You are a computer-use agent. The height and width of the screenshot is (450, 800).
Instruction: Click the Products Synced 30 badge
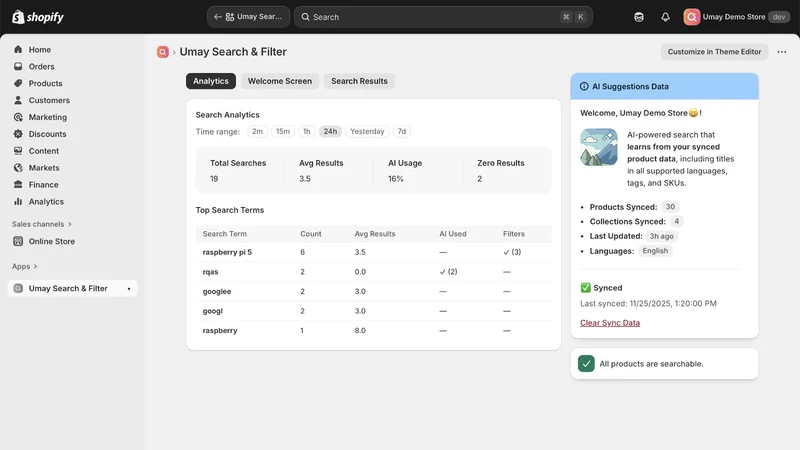[x=670, y=207]
